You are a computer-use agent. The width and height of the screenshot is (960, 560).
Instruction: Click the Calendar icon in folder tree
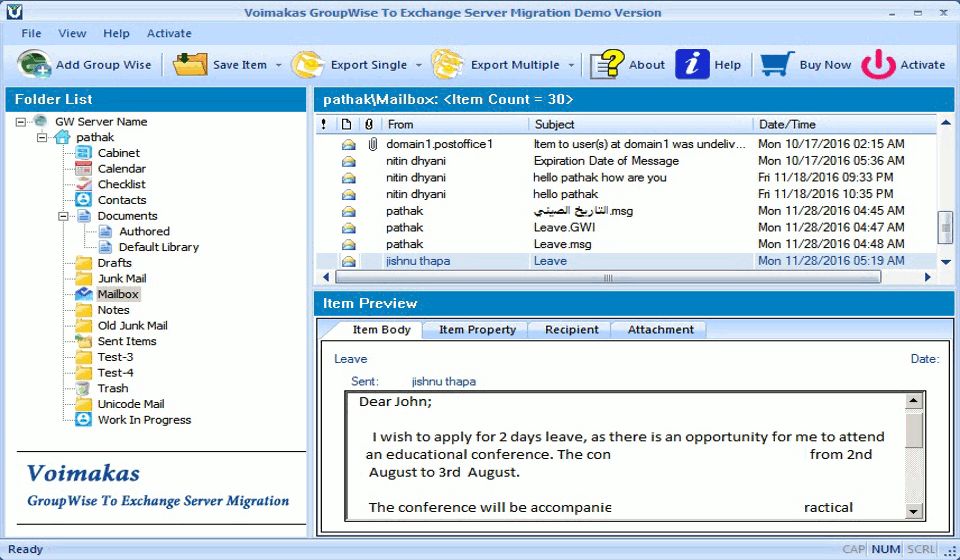click(83, 168)
